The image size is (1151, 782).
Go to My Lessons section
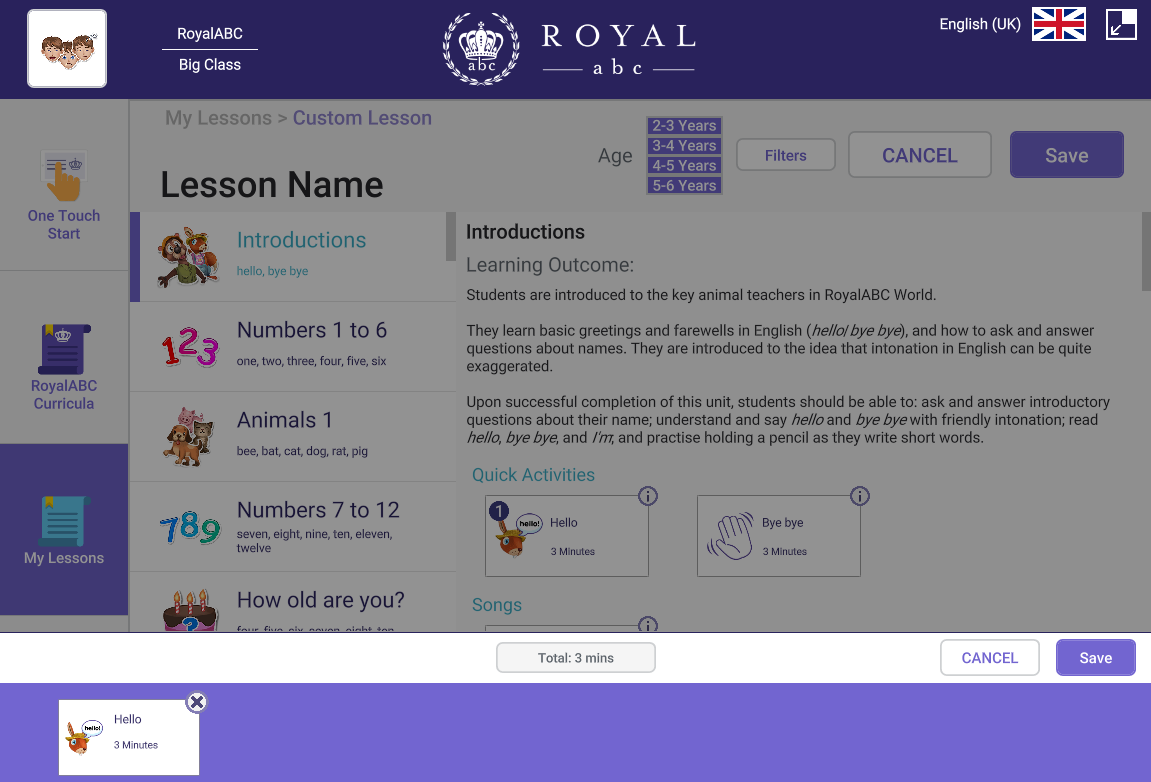tap(64, 529)
